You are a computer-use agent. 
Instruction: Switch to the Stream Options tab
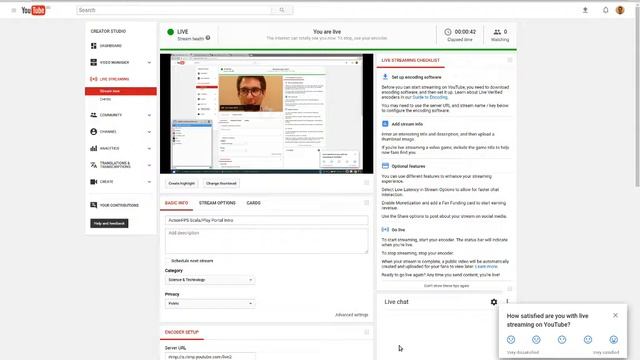[x=217, y=203]
